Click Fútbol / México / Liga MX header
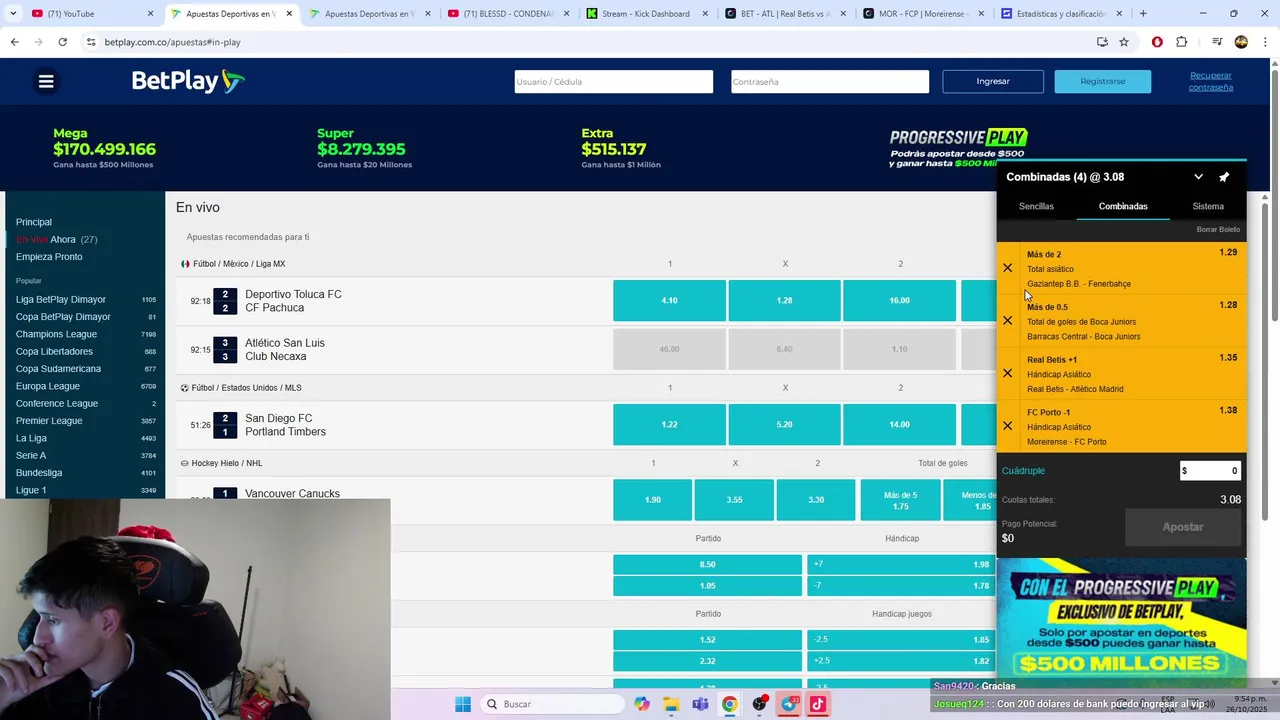The height and width of the screenshot is (720, 1280). [x=239, y=264]
